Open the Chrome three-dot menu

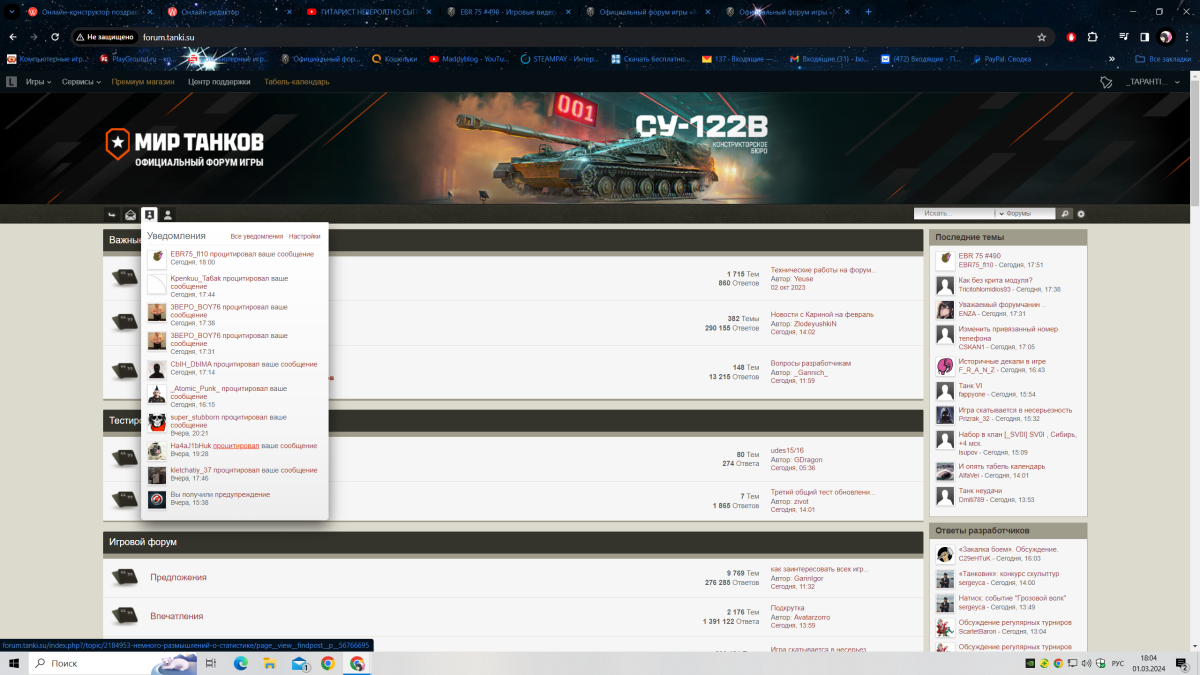pyautogui.click(x=1187, y=36)
